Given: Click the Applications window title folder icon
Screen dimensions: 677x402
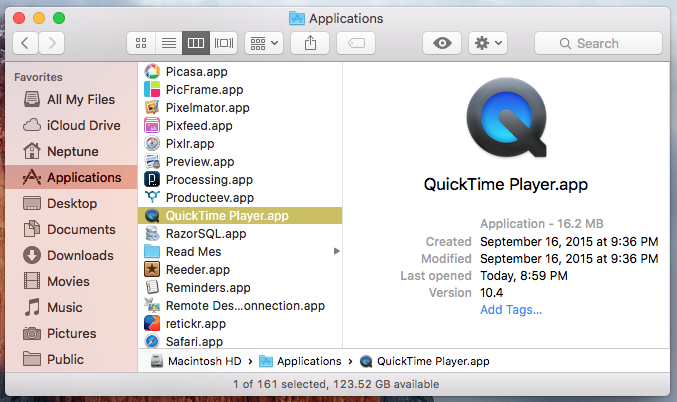Looking at the screenshot, I should pos(297,18).
